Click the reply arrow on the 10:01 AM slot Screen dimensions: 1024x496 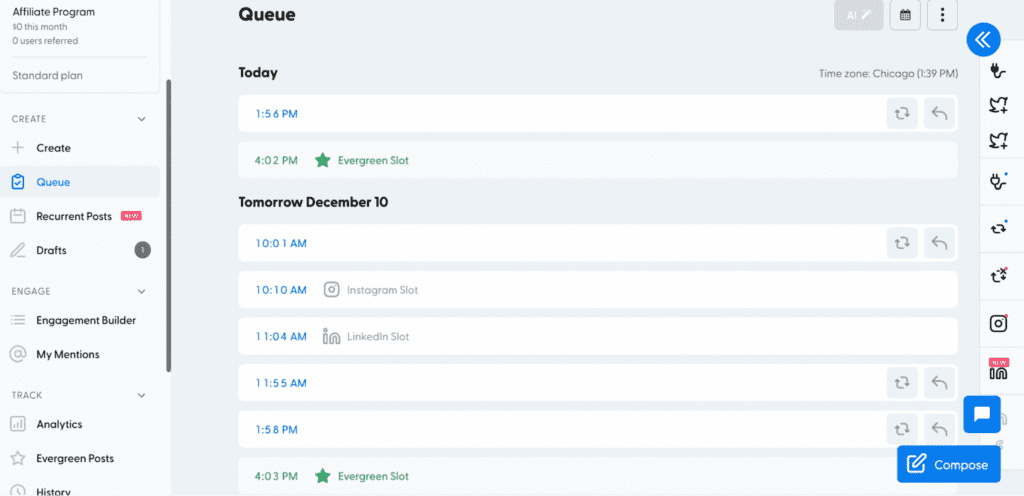[x=939, y=243]
